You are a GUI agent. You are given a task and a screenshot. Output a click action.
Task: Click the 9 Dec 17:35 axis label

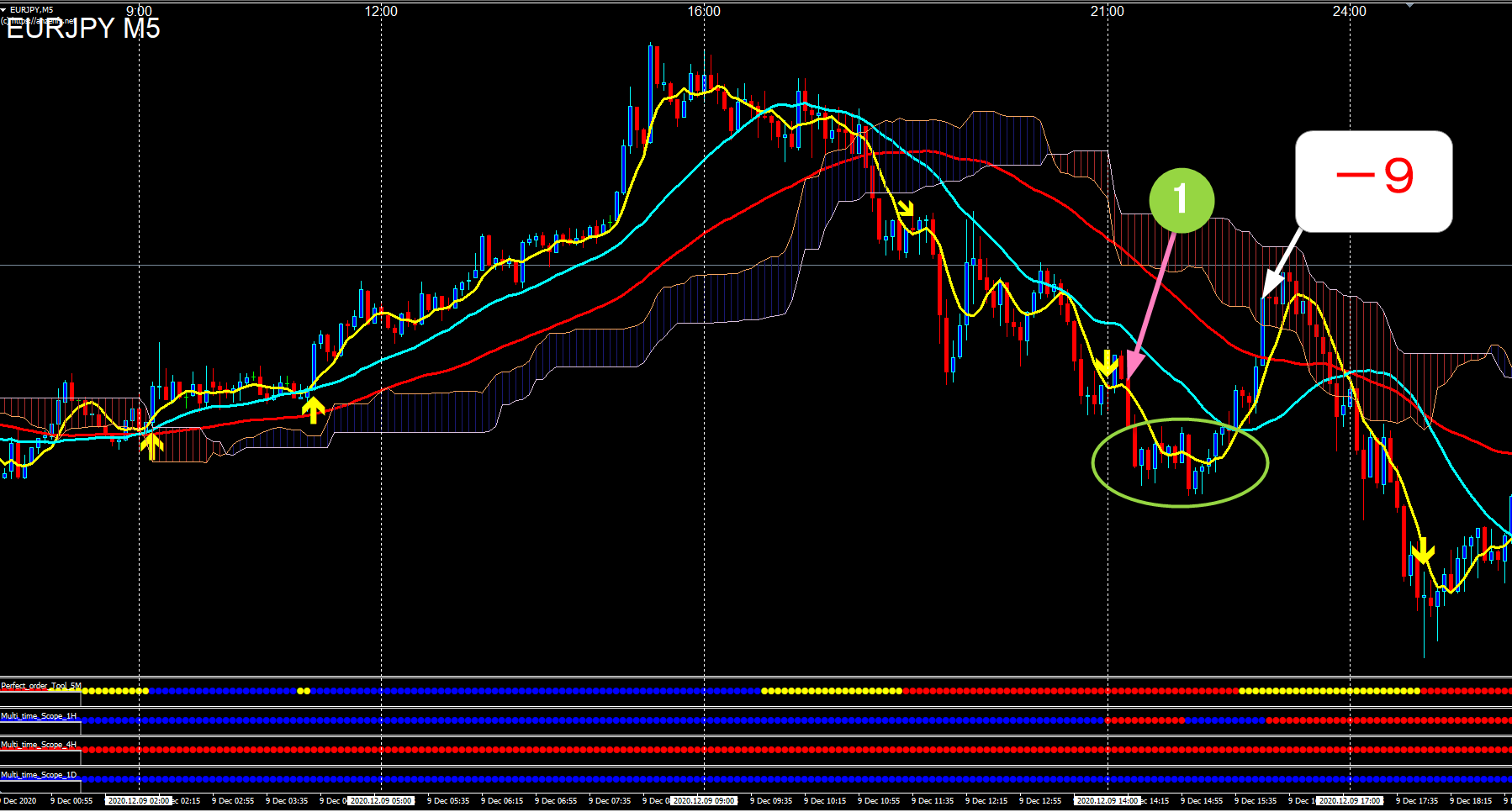click(x=1417, y=801)
